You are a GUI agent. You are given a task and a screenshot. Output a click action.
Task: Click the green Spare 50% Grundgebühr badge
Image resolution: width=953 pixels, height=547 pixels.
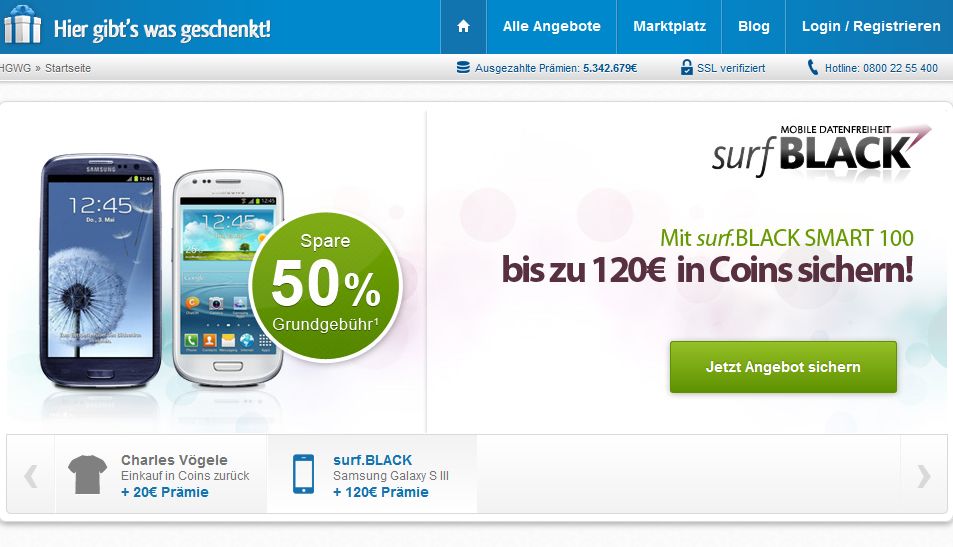326,286
